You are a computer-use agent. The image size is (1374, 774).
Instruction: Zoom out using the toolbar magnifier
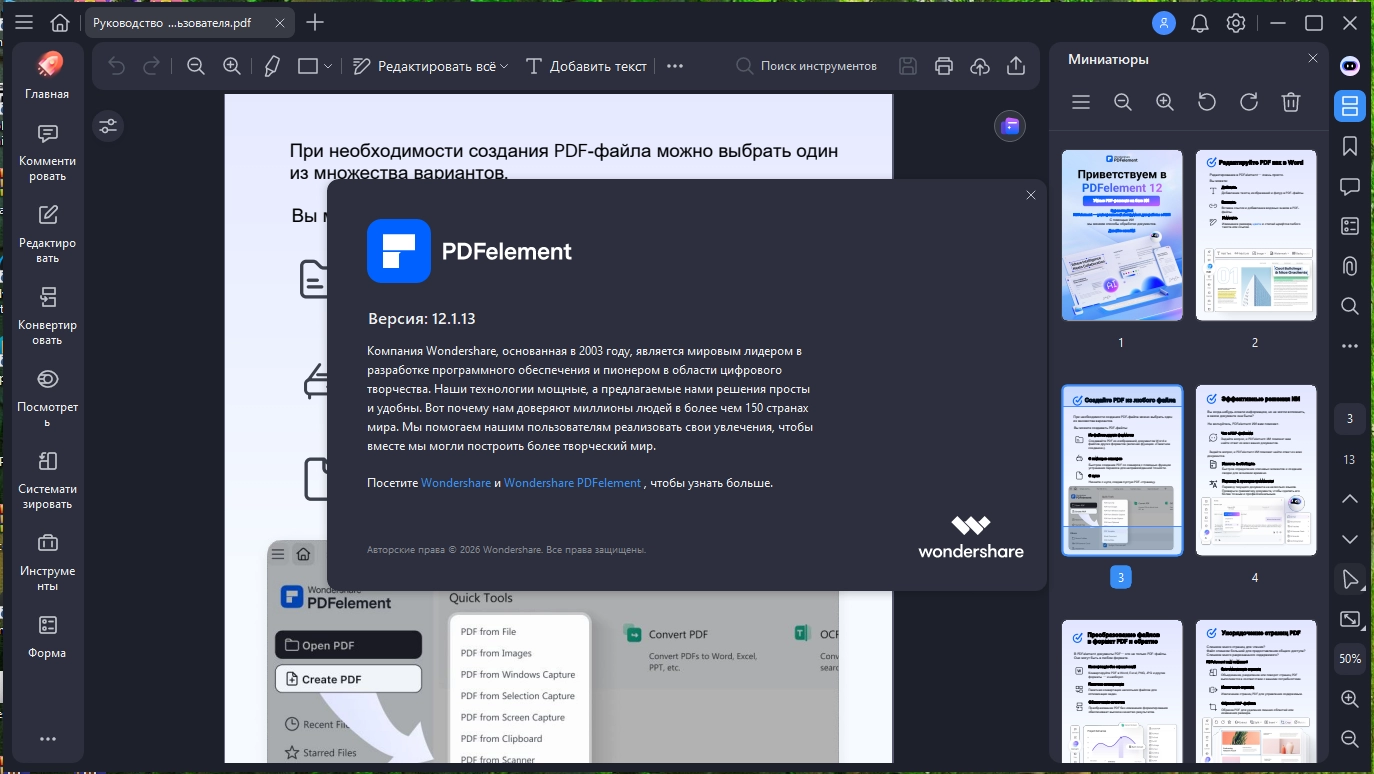tap(196, 66)
